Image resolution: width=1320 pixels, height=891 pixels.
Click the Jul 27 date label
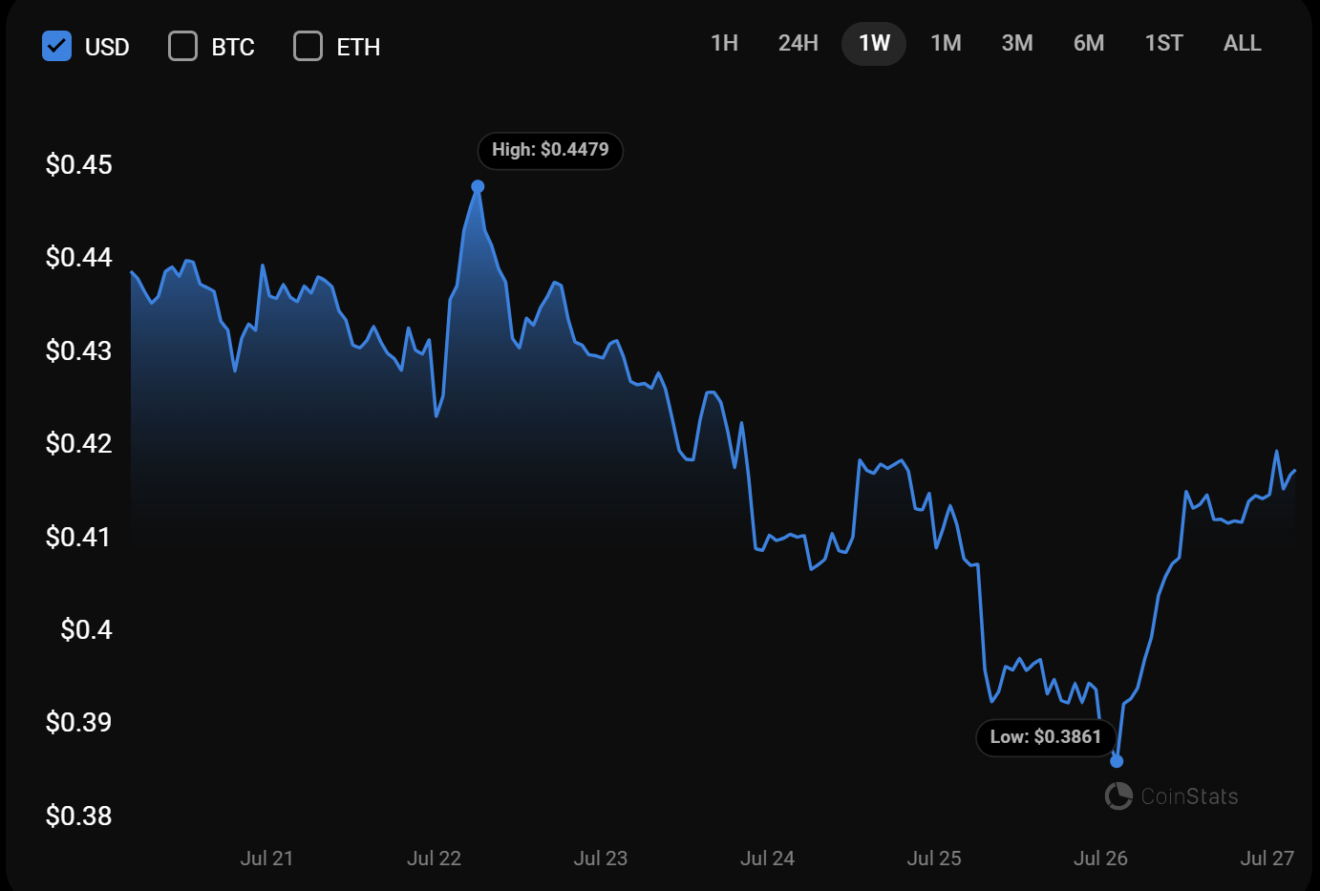click(1267, 858)
